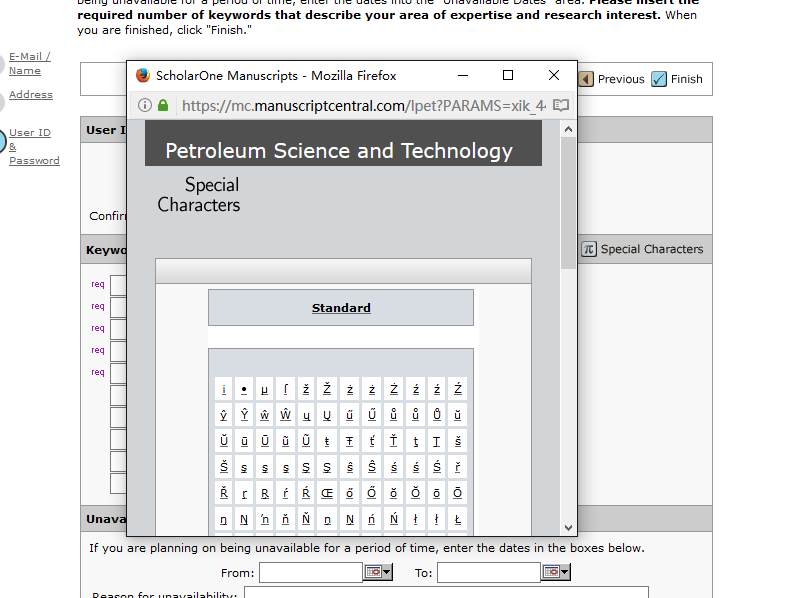
Task: Insert lowercase ű with double acute
Action: (350, 415)
